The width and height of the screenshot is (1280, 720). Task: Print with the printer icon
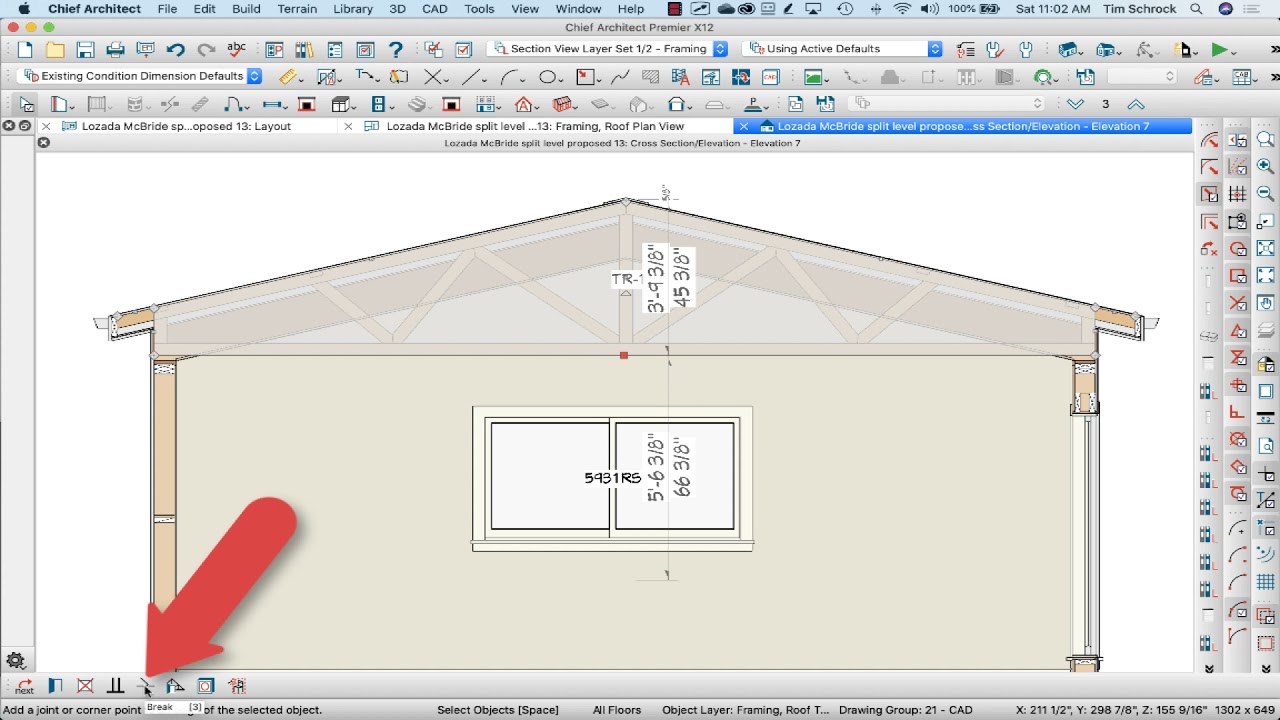point(115,50)
